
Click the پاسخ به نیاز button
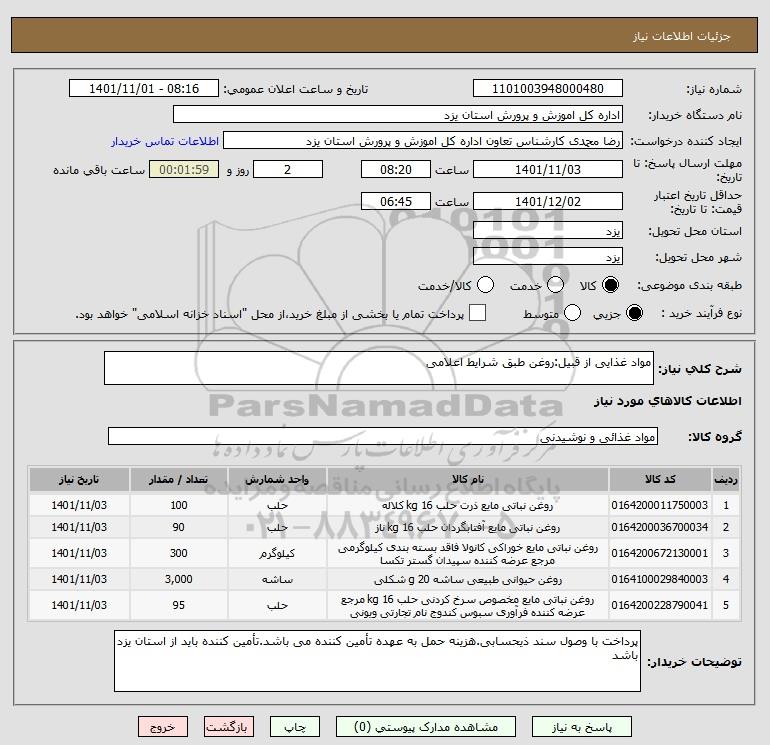click(581, 727)
